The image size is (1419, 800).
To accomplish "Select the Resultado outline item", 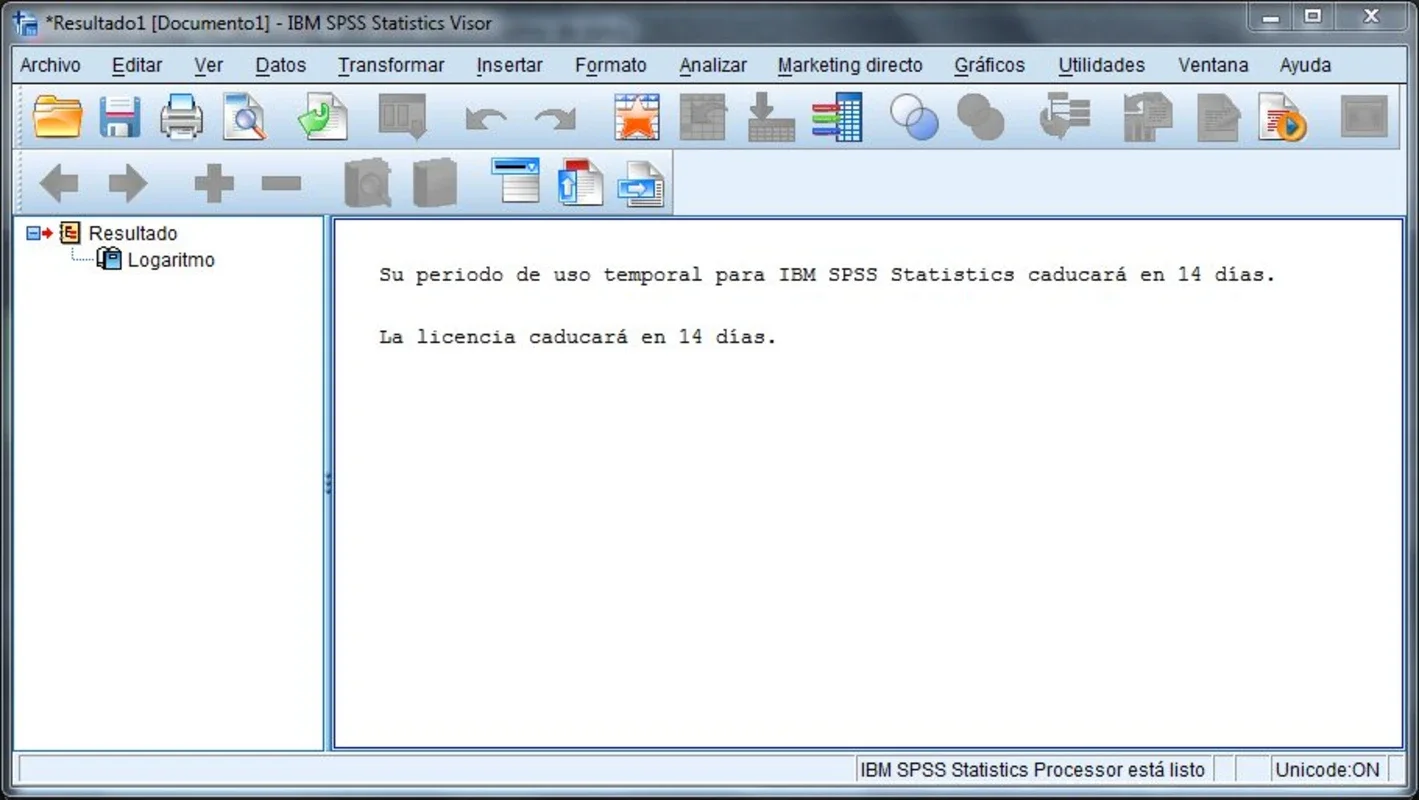I will tap(132, 233).
